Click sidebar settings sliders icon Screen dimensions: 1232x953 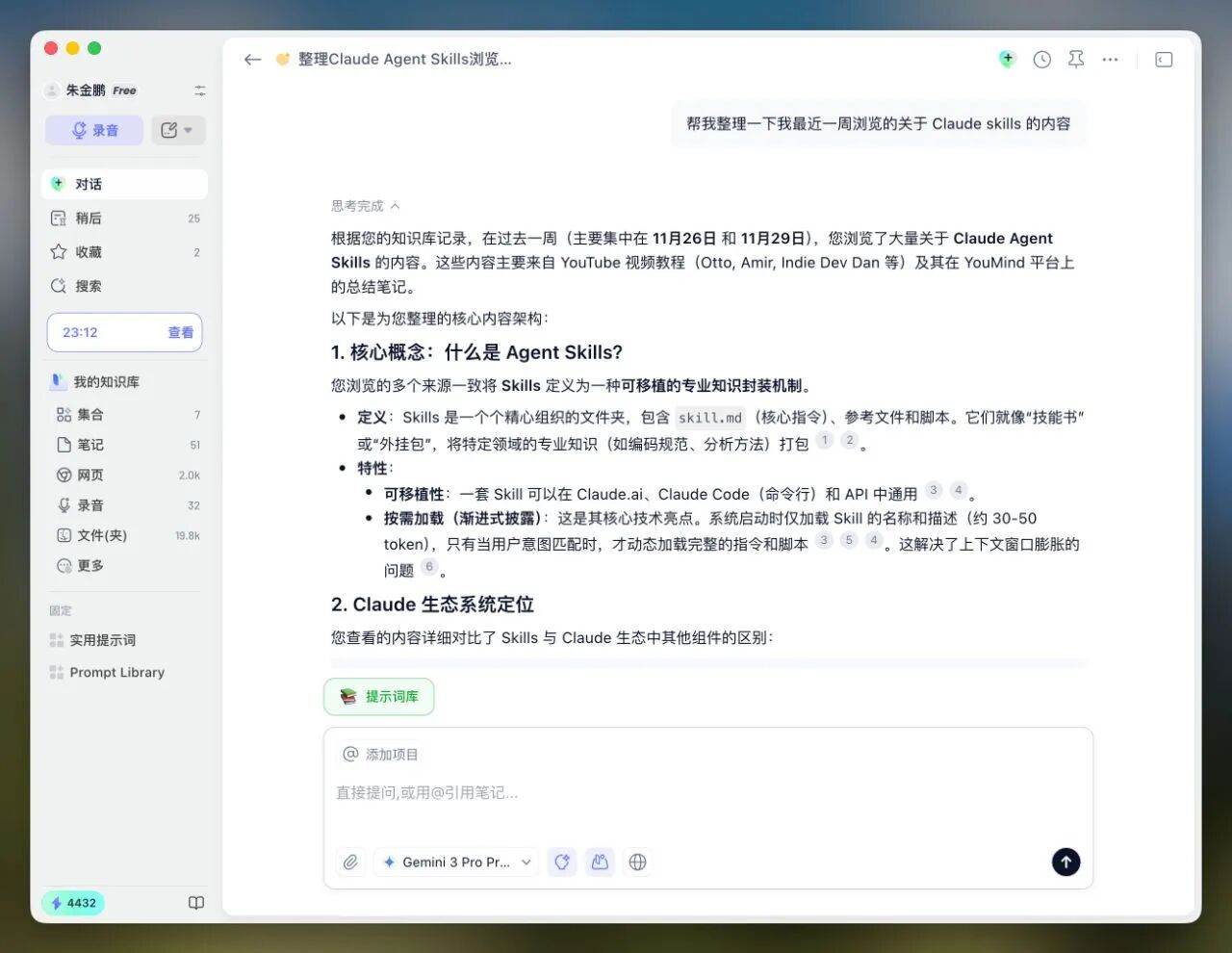point(200,90)
